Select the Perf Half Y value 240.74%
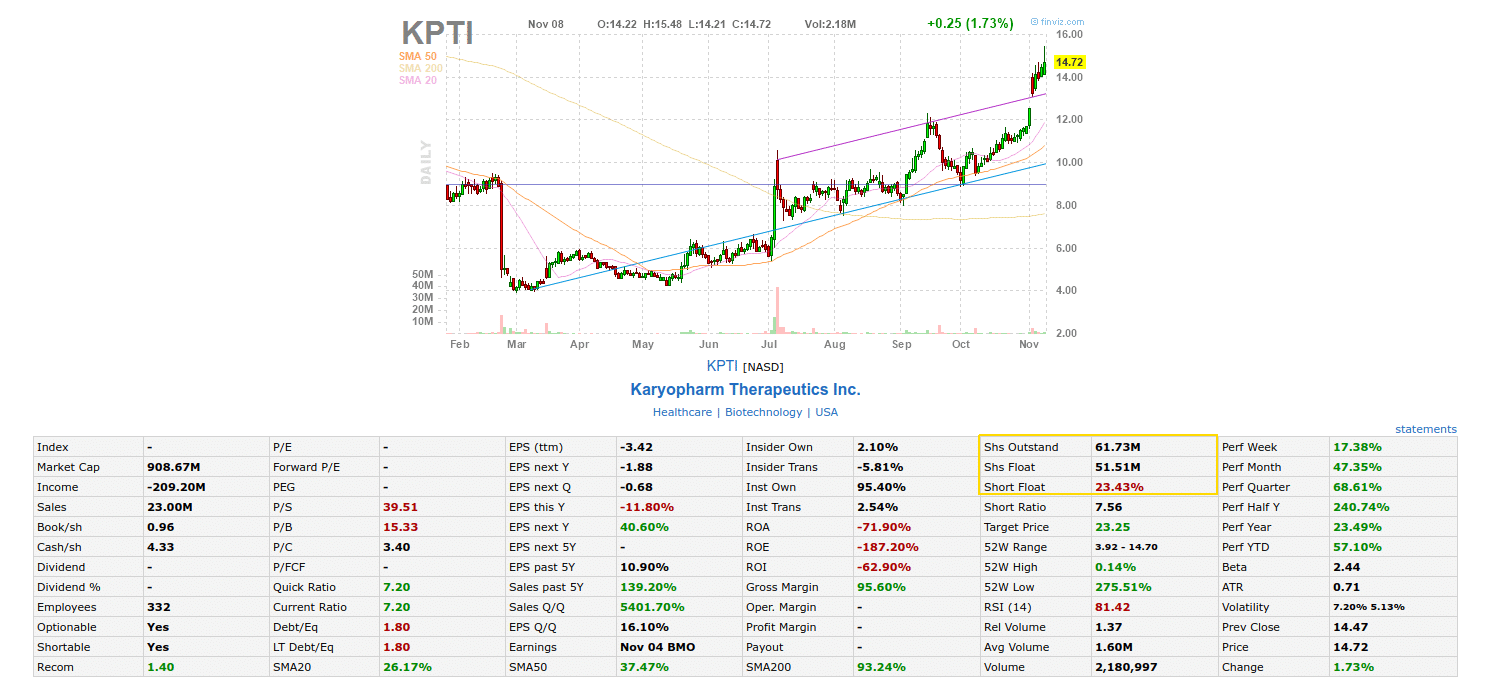The height and width of the screenshot is (688, 1485). pos(1361,507)
